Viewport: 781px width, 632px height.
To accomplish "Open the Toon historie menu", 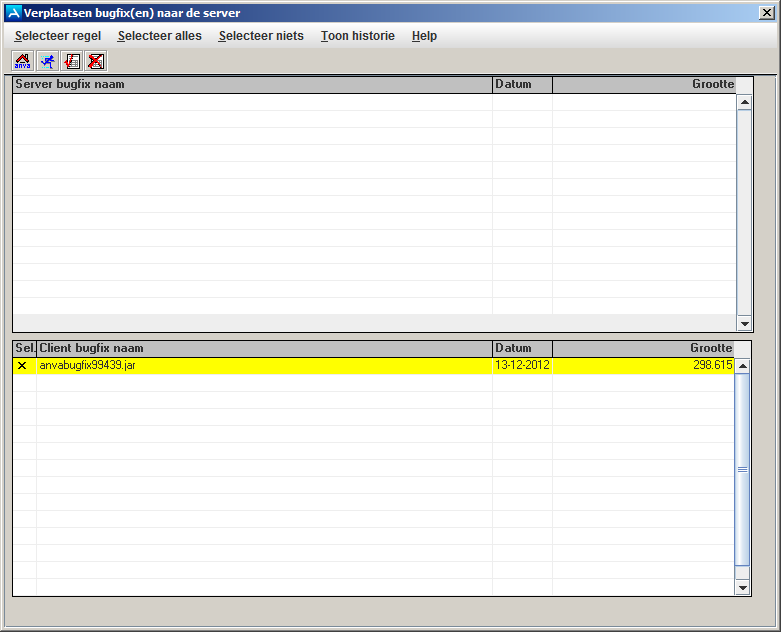I will coord(357,36).
